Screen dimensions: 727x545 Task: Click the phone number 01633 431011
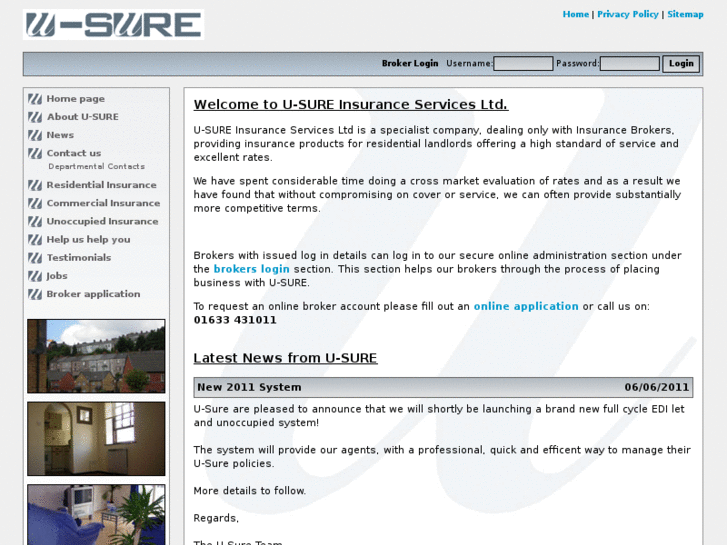[235, 320]
